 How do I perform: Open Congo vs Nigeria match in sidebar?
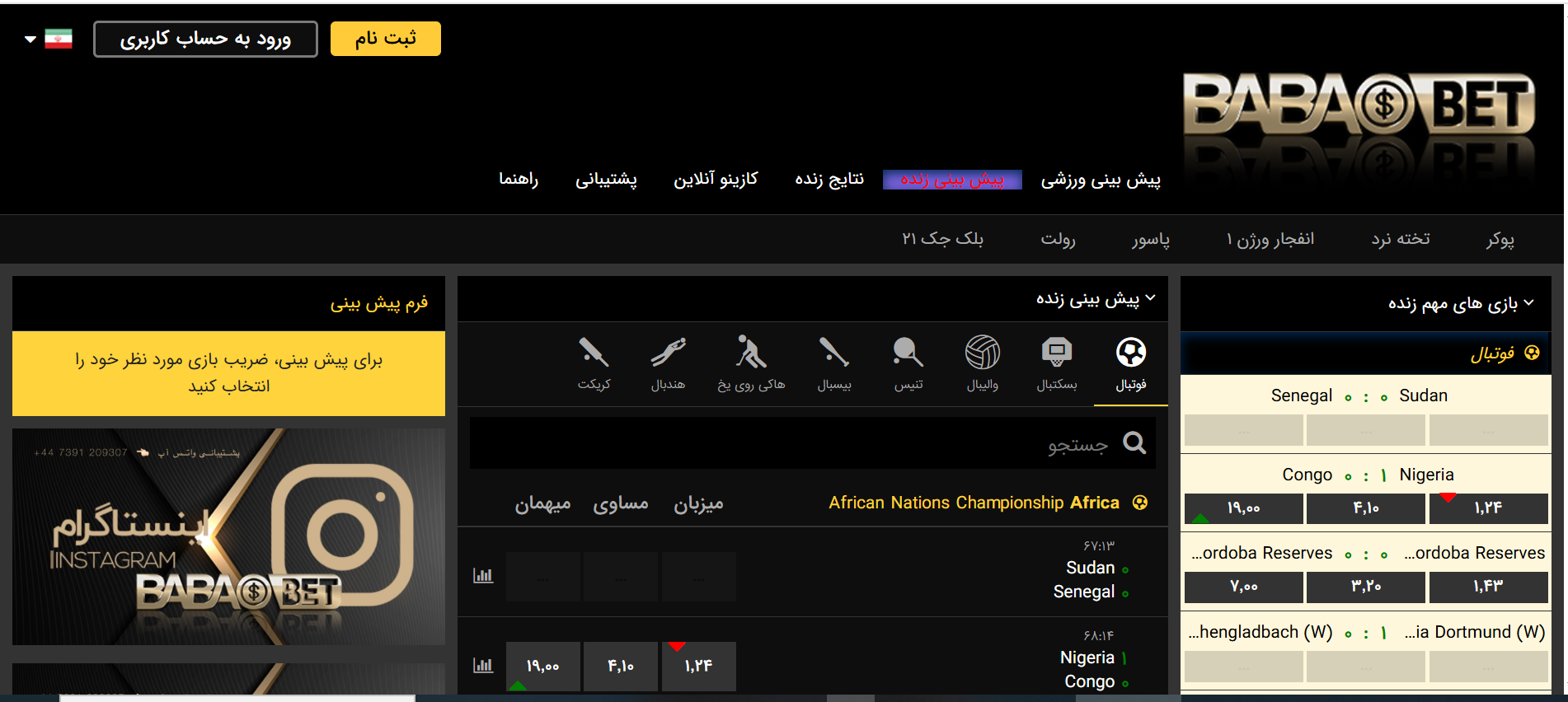(x=1366, y=475)
